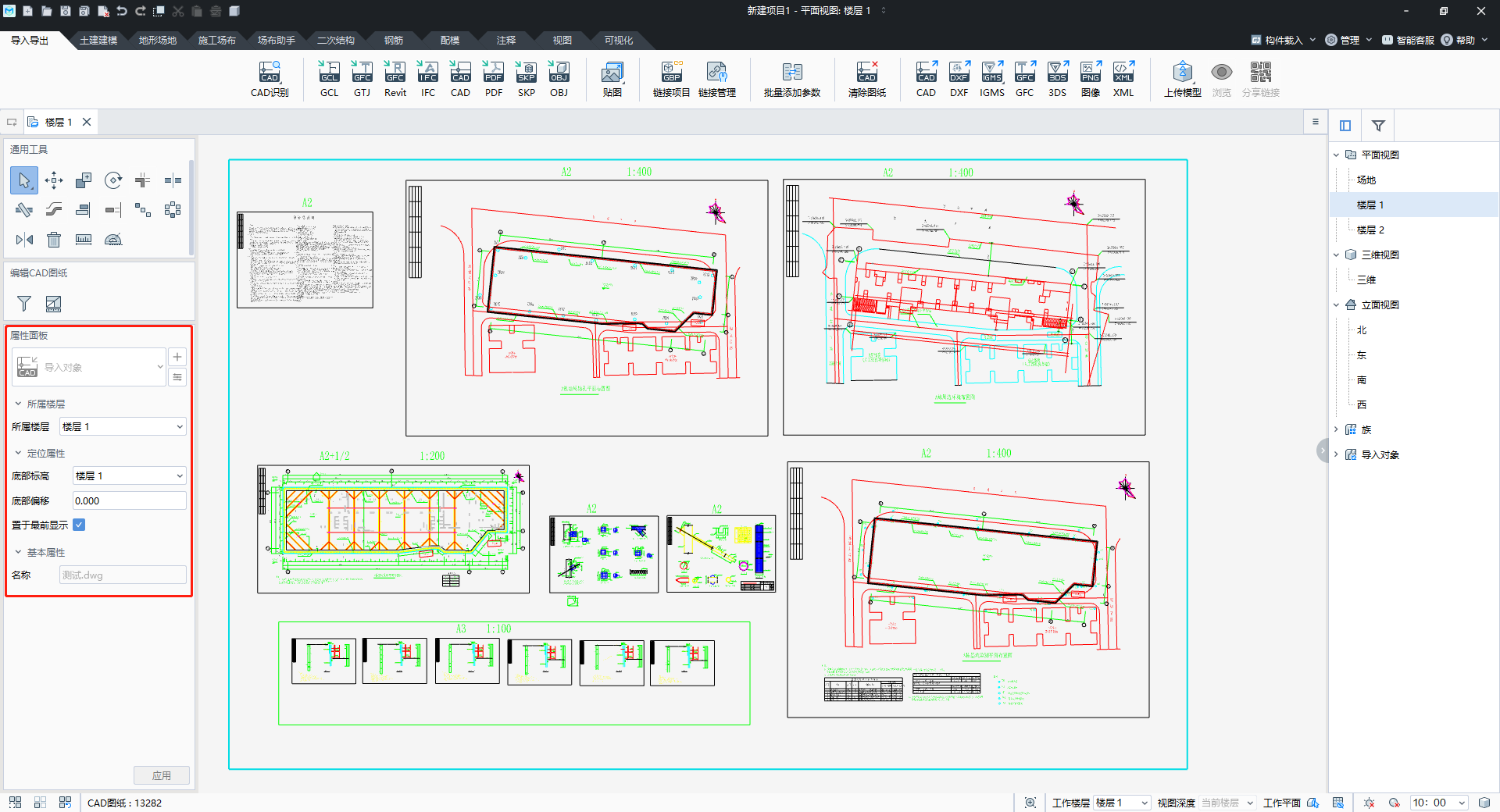Select the Mirror tool in 通用工具

pos(24,240)
